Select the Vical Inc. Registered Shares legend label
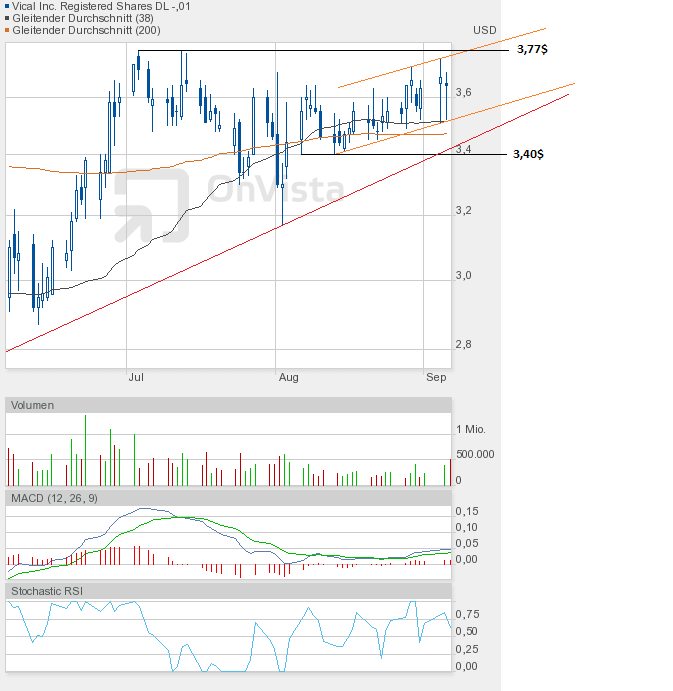 (101, 6)
